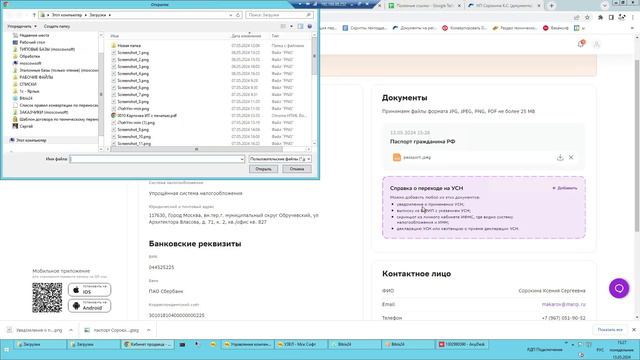Select file Screenshot_10.png in the dialog
This screenshot has width=640, height=360.
pyautogui.click(x=134, y=137)
